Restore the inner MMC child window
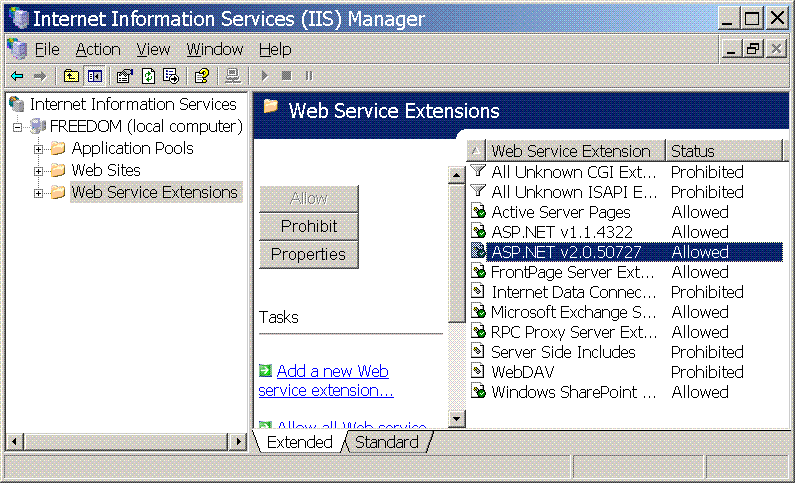 pos(753,49)
